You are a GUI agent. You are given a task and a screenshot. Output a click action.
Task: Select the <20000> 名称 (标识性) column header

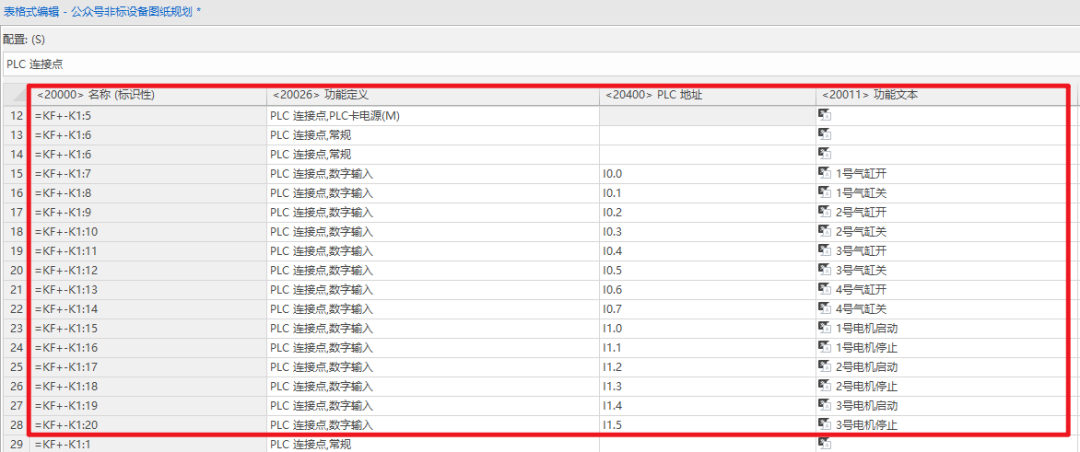point(148,95)
